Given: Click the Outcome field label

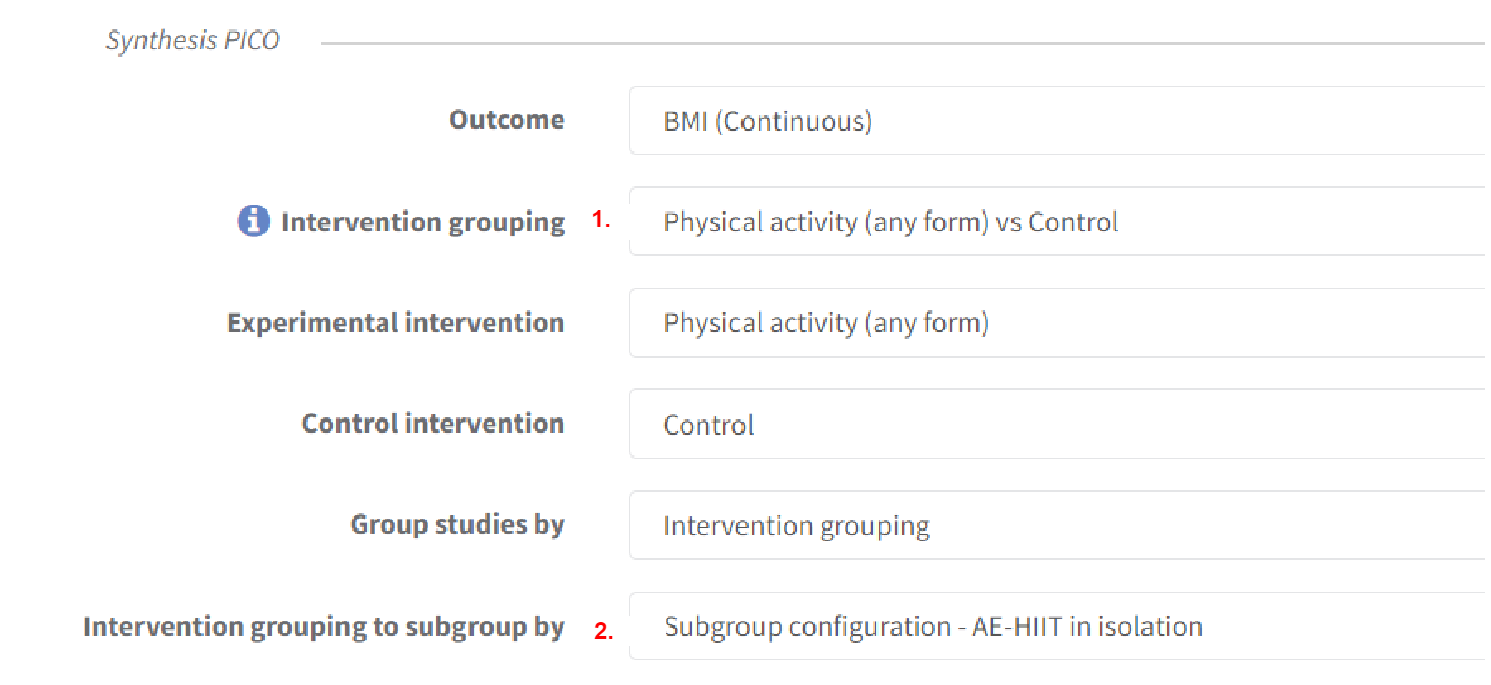Looking at the screenshot, I should (x=506, y=120).
